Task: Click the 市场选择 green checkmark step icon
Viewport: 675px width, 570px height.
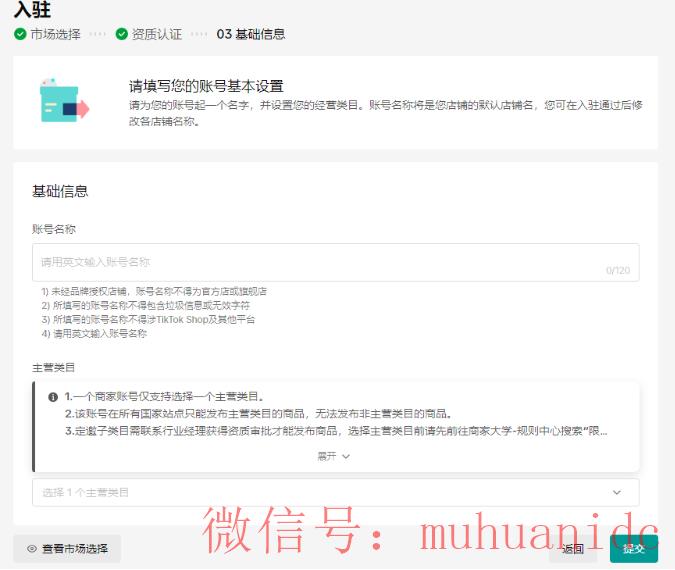Action: (x=20, y=34)
